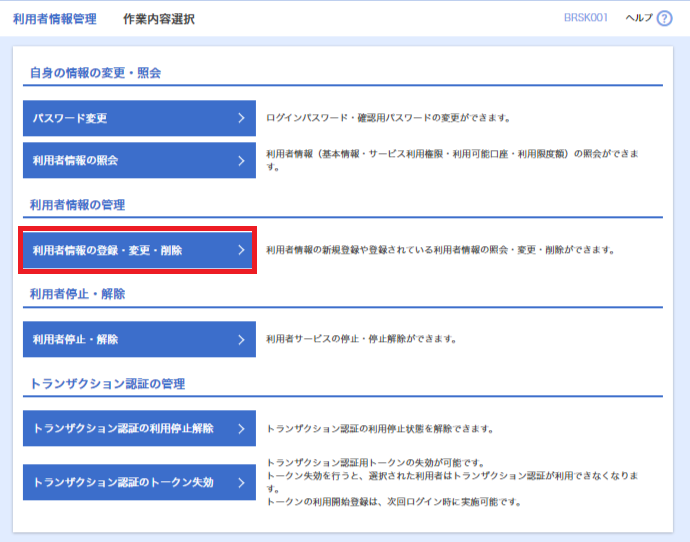Click screen ID BRSK001 text

click(x=586, y=18)
